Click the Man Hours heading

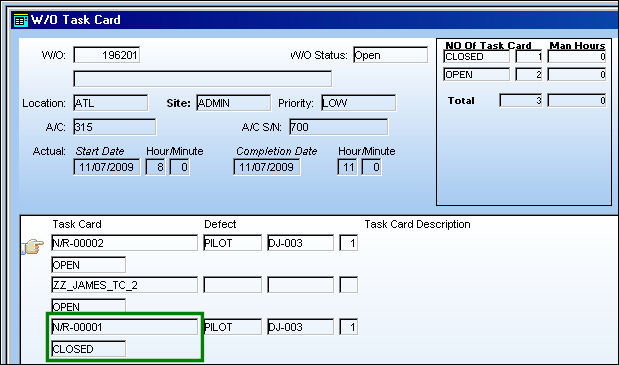coord(577,45)
